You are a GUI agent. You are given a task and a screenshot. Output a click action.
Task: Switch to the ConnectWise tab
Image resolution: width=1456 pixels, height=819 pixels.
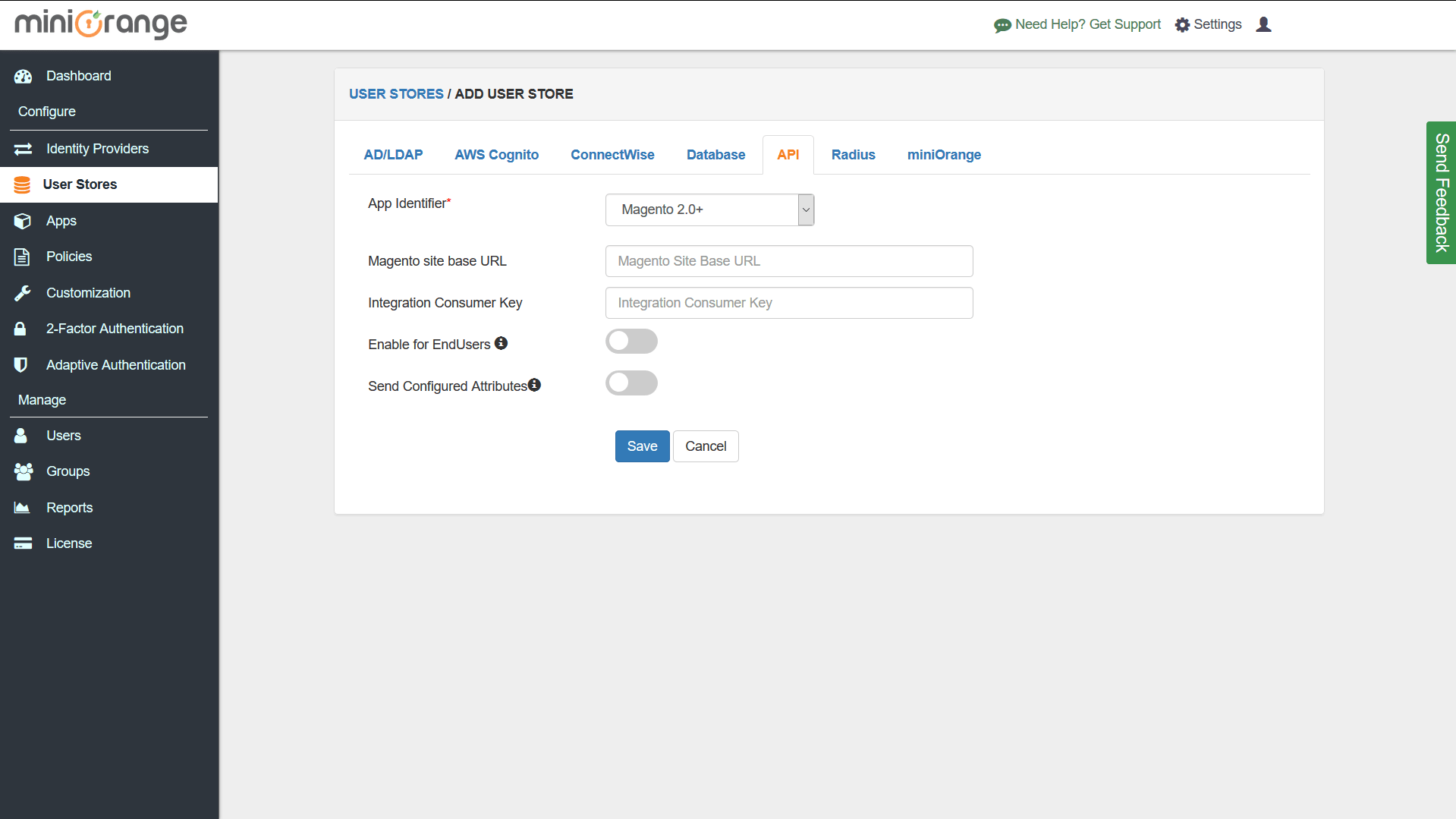coord(612,155)
